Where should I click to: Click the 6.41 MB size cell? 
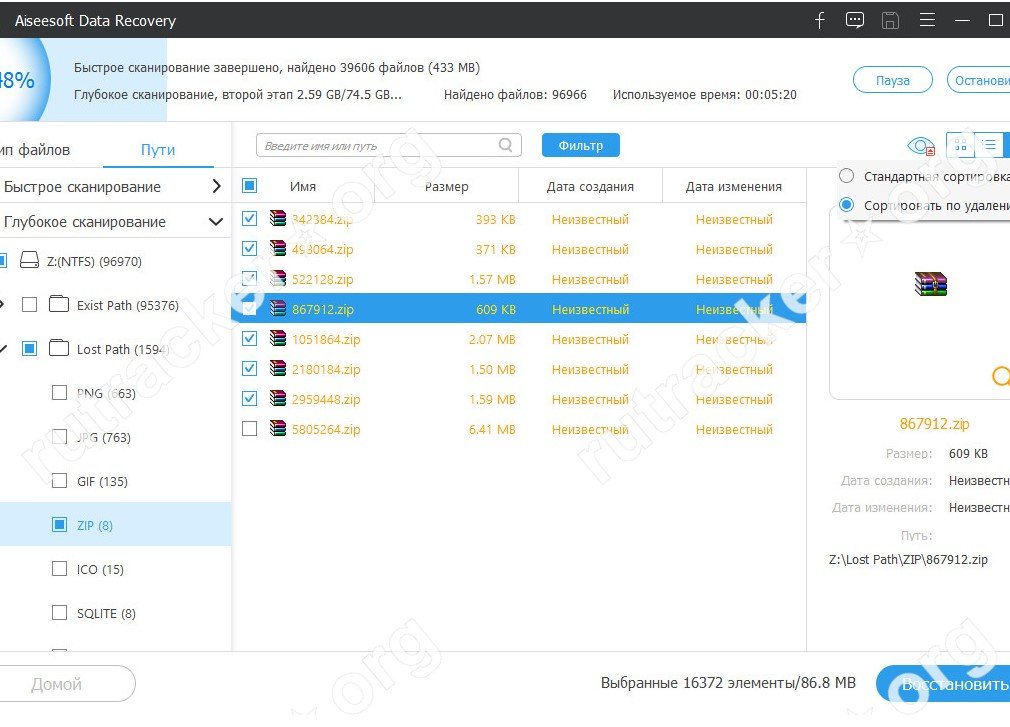[492, 430]
